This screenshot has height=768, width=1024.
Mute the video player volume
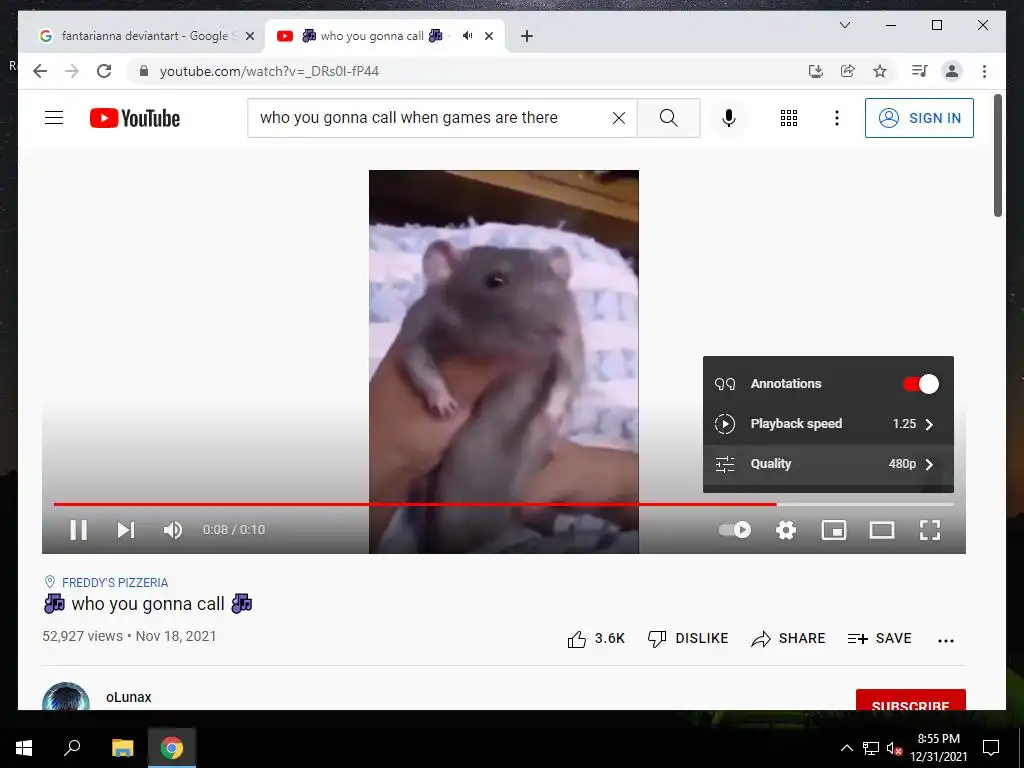tap(173, 530)
